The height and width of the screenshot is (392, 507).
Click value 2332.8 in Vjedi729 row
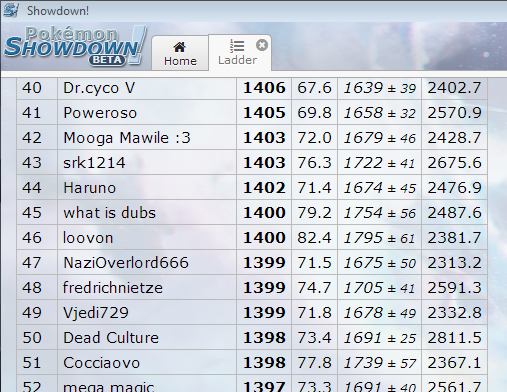point(454,313)
